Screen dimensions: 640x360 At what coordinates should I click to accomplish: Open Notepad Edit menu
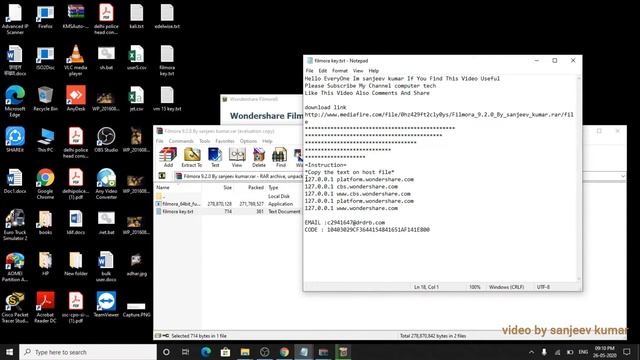coord(322,71)
